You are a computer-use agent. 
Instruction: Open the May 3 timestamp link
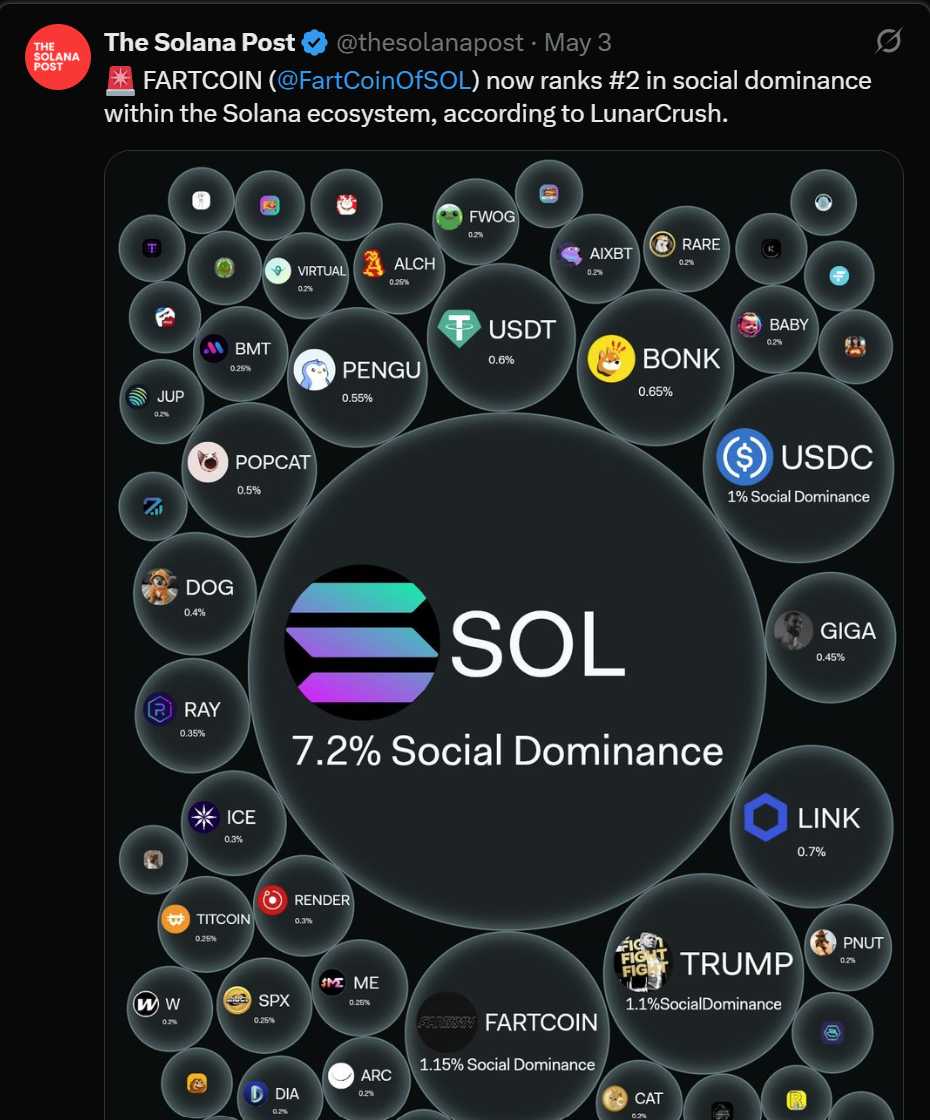578,43
